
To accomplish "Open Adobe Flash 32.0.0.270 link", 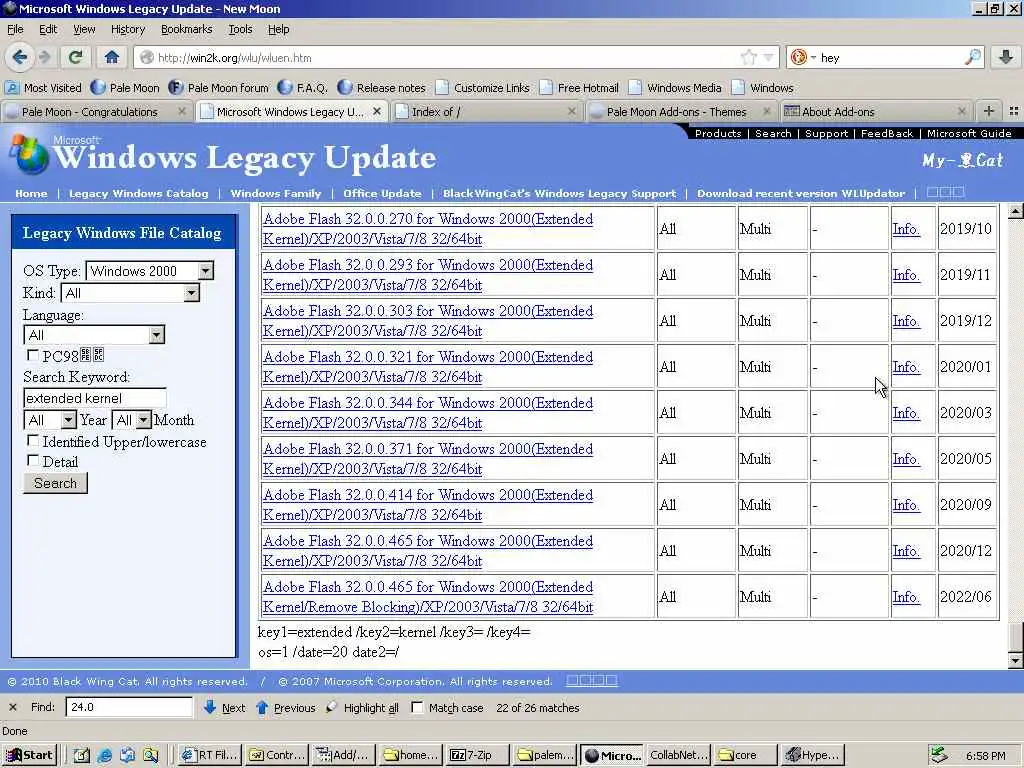I will 428,229.
